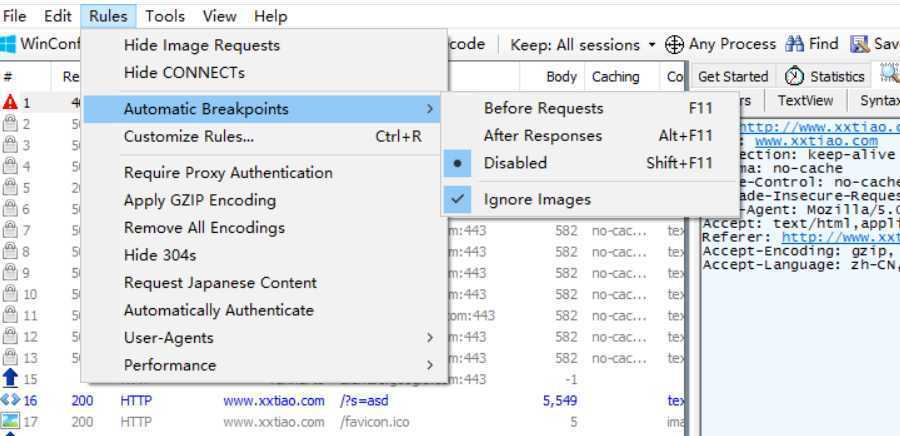
Task: Expand the User-Agents submenu
Action: pyautogui.click(x=265, y=338)
